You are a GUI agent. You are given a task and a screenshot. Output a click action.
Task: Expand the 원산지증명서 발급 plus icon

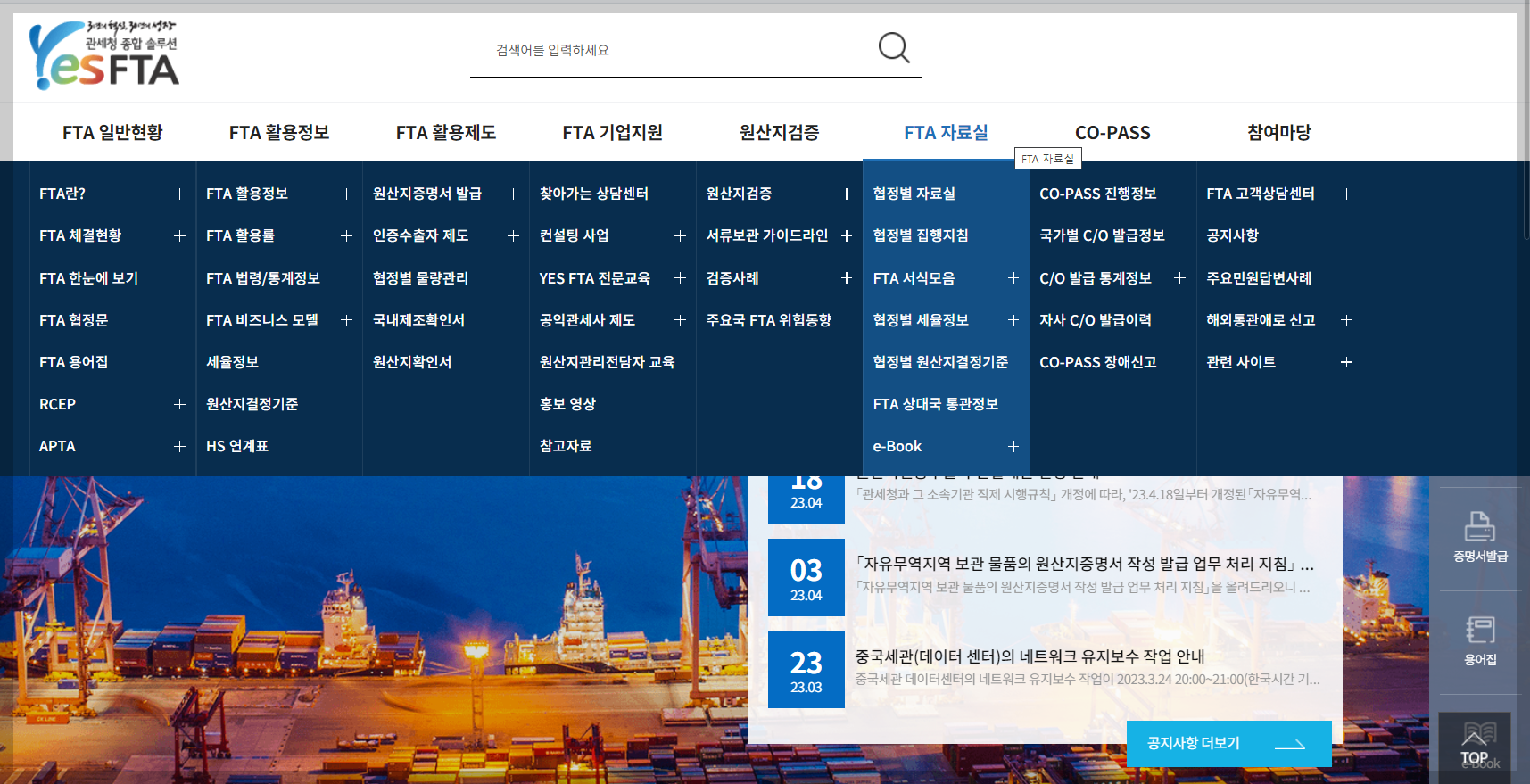click(x=513, y=194)
